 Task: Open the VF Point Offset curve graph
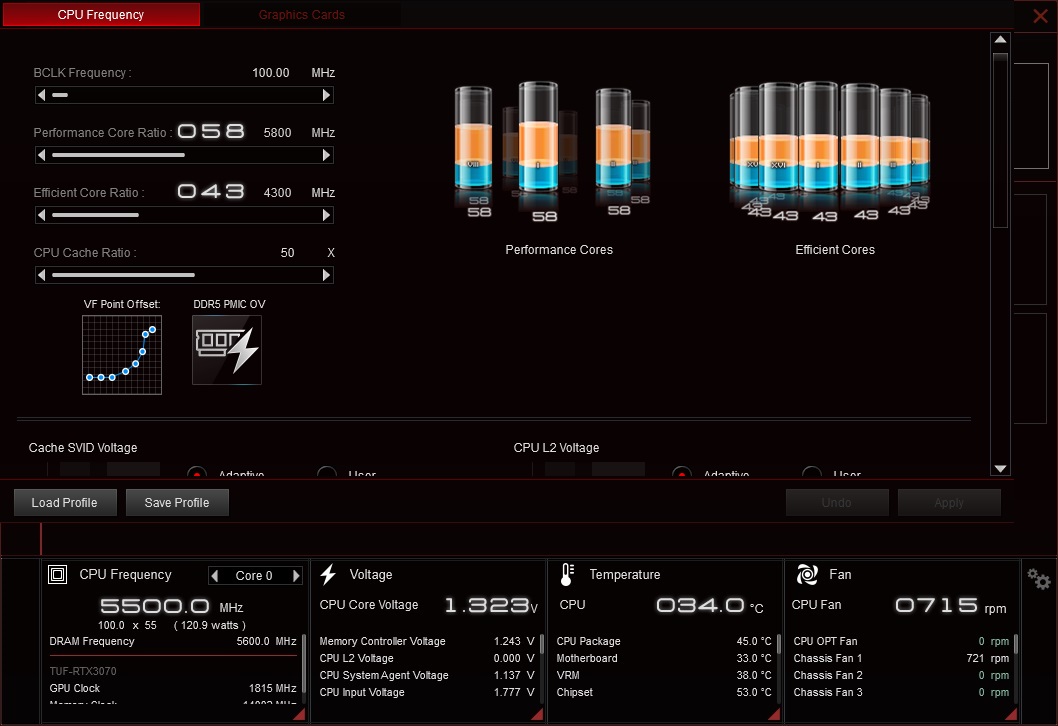click(x=121, y=355)
